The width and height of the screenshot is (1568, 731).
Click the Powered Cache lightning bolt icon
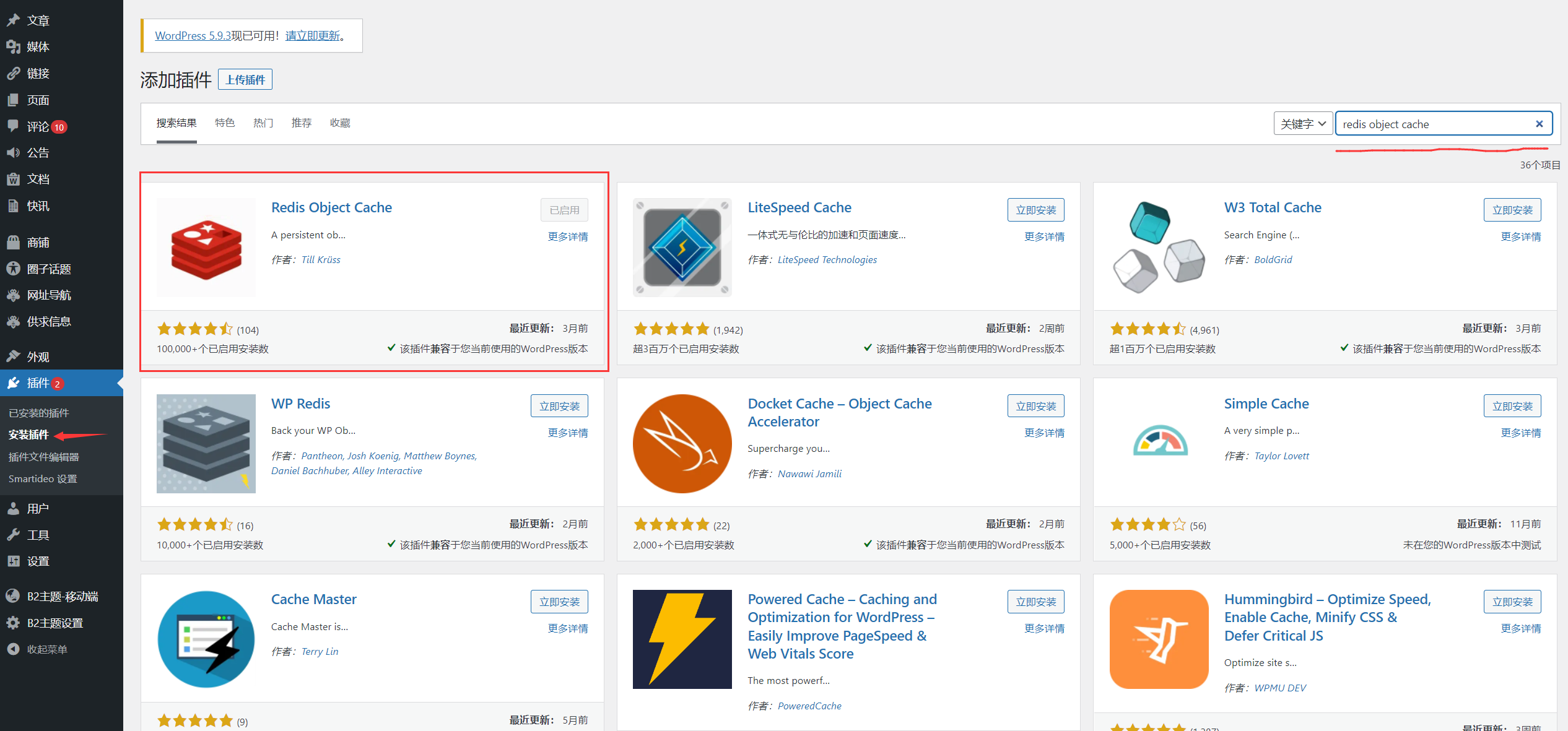tap(682, 639)
